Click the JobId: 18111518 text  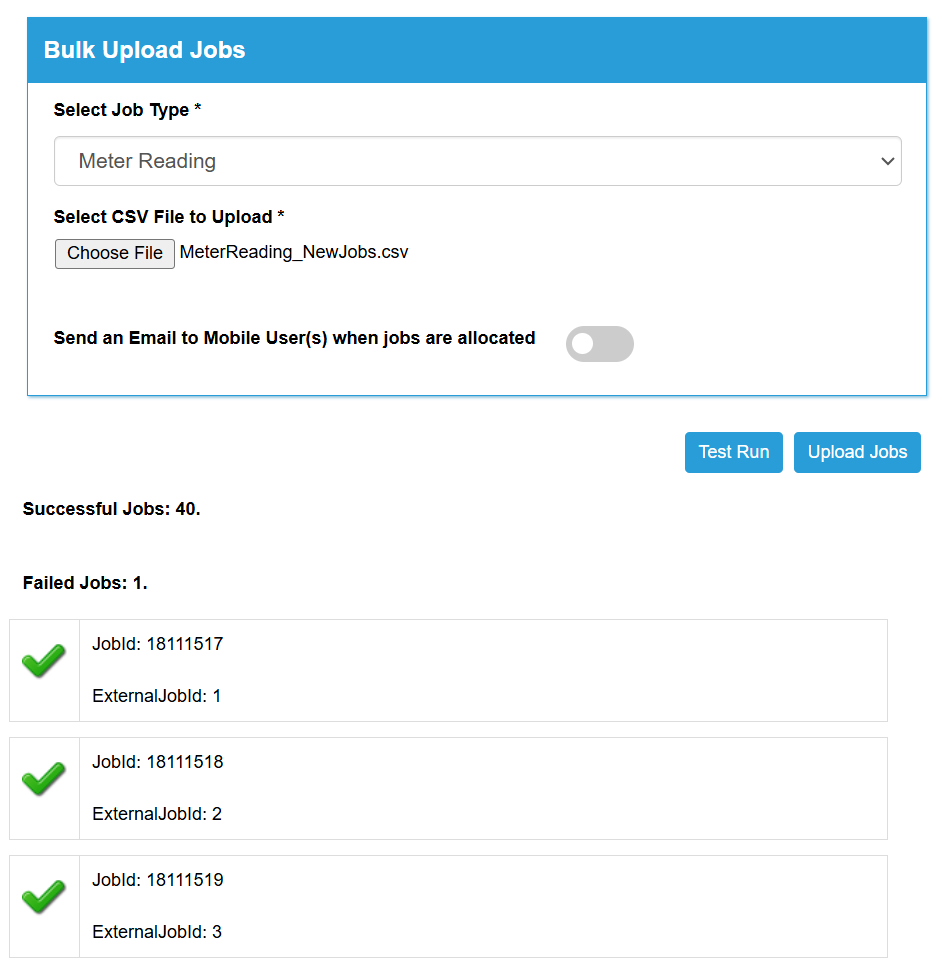click(x=157, y=762)
